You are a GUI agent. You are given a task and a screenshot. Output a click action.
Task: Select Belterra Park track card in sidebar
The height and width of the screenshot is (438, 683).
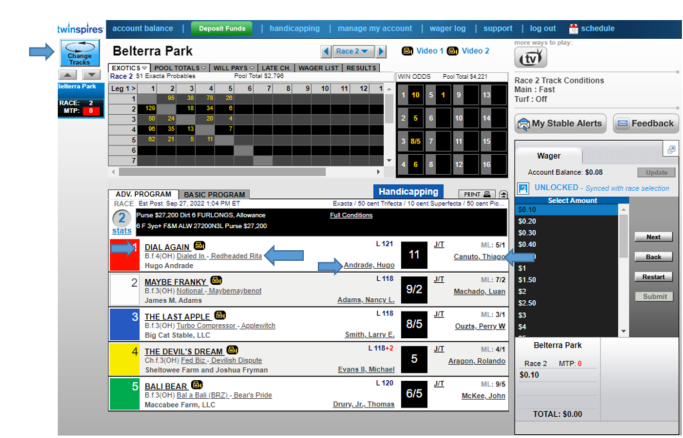81,100
